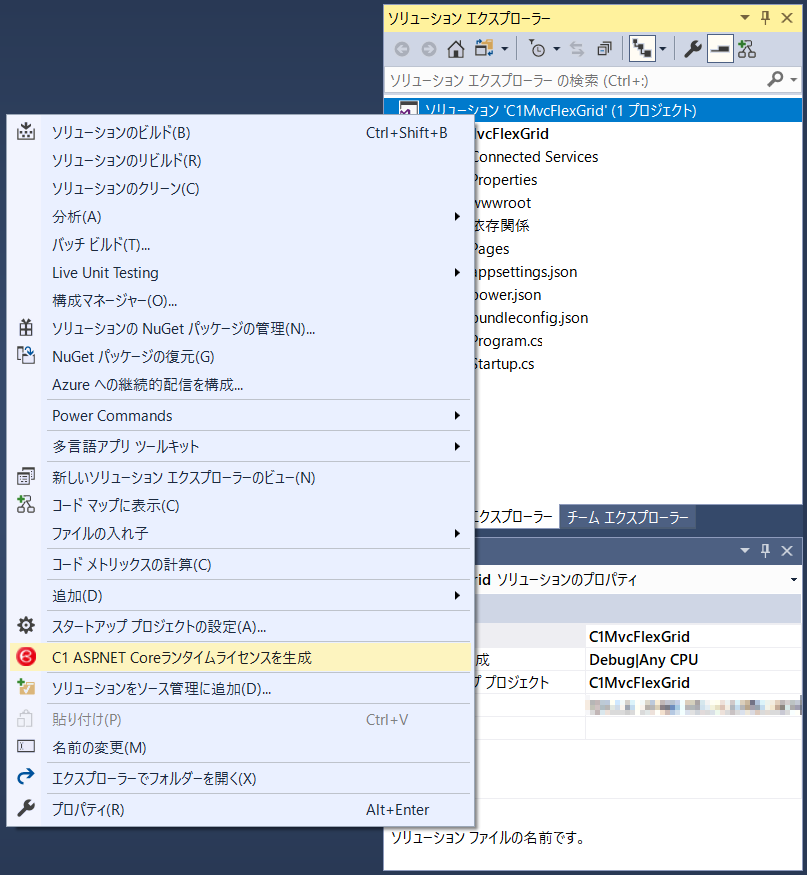Click the Back navigation arrow in Solution Explorer
The width and height of the screenshot is (807, 875).
point(402,50)
